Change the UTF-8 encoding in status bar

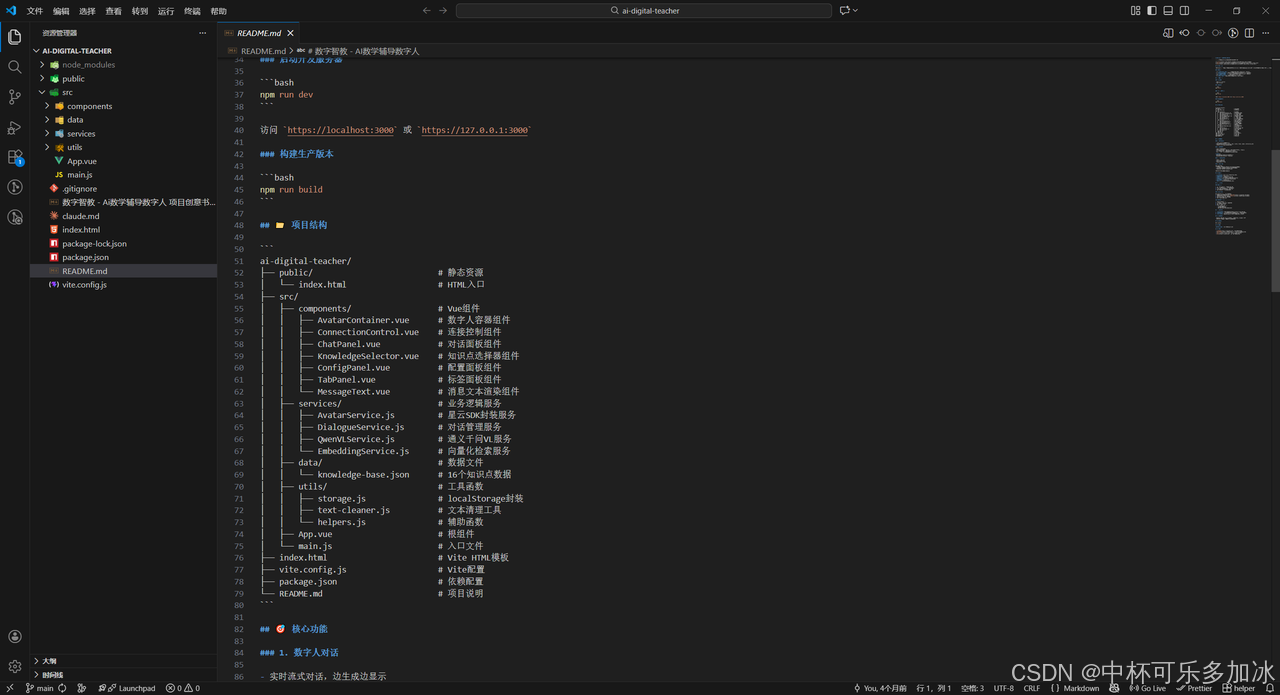coord(1003,688)
